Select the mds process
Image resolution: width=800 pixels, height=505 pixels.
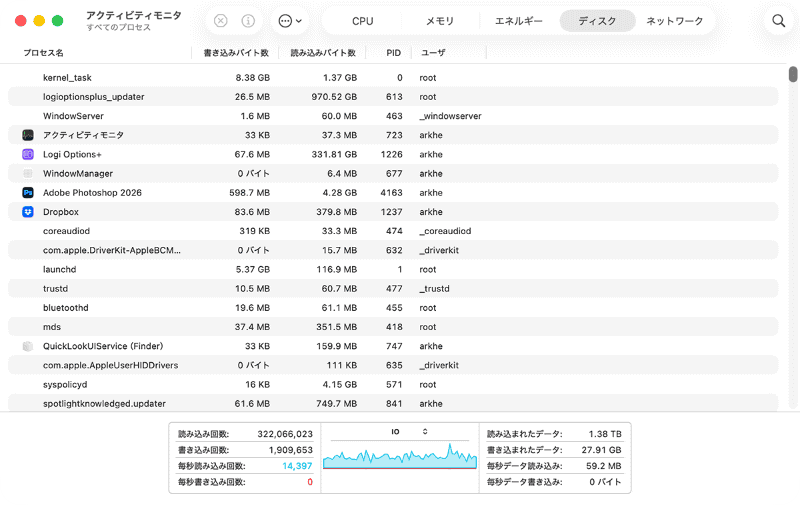pyautogui.click(x=393, y=327)
